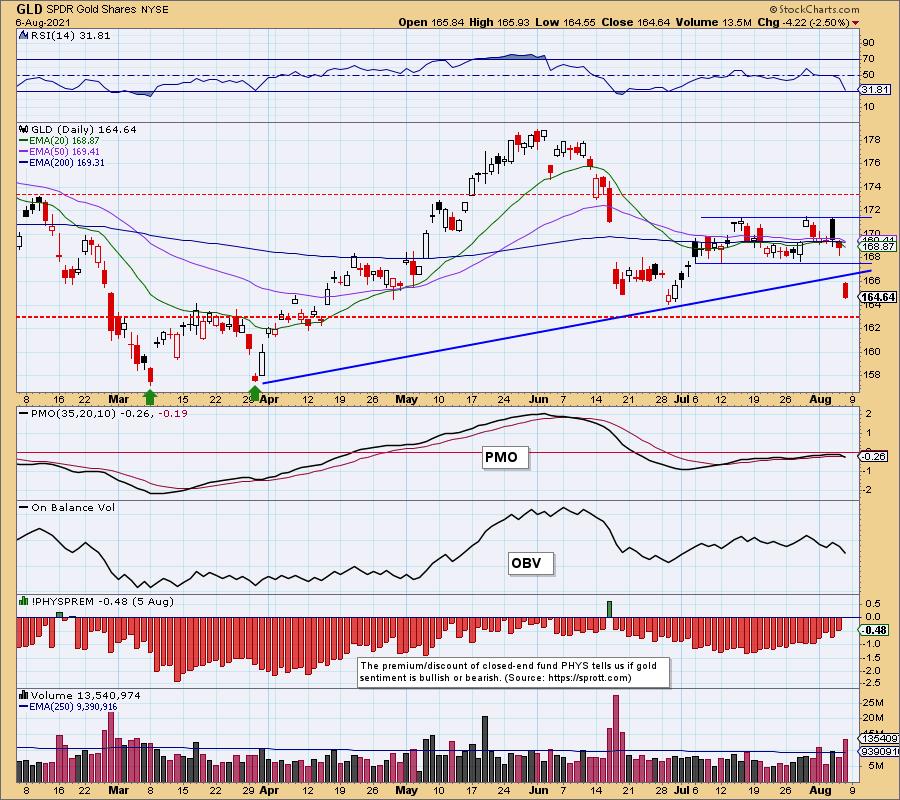The image size is (900, 800).
Task: Click the RSI(14) panel indicator icon
Action: click(x=24, y=35)
